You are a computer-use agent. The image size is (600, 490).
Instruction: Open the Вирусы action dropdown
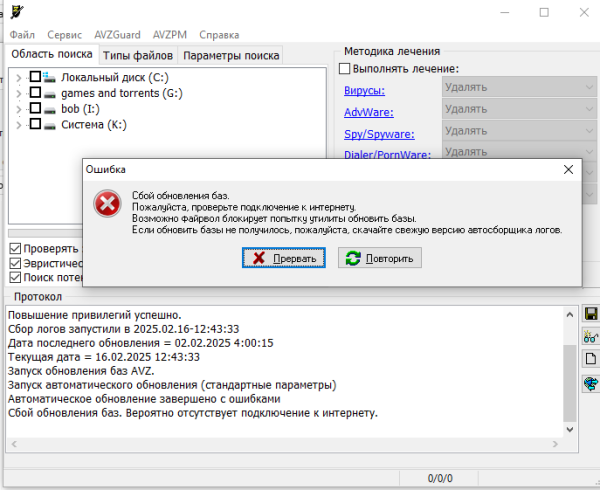(510, 88)
